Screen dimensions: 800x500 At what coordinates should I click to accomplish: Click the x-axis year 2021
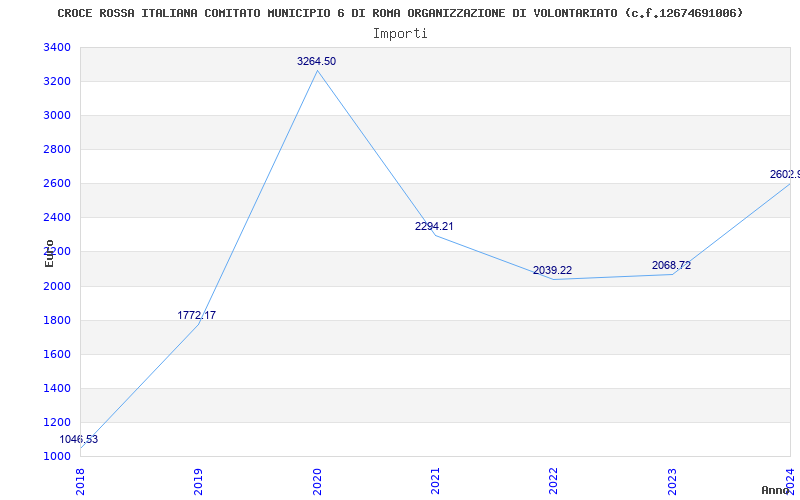click(x=435, y=482)
